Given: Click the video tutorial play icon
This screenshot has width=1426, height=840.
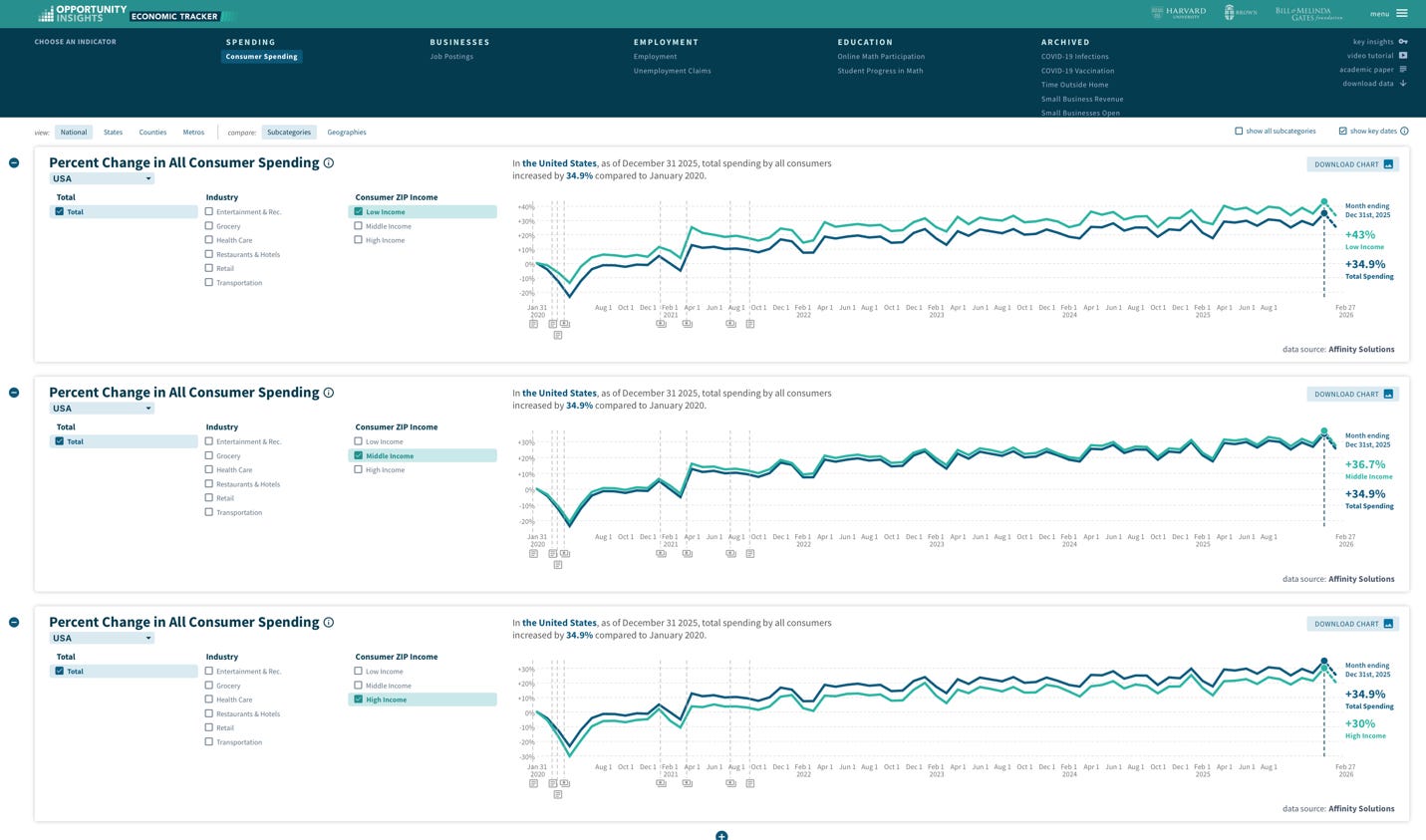Looking at the screenshot, I should coord(1403,56).
